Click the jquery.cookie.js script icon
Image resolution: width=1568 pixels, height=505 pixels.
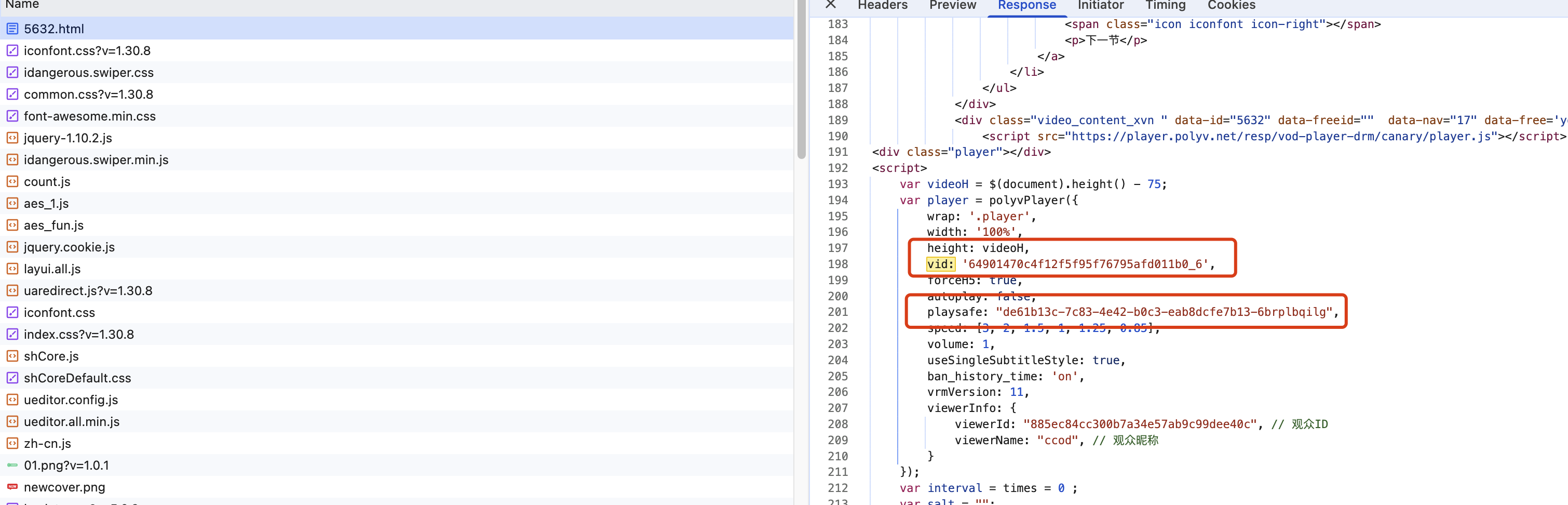12,247
